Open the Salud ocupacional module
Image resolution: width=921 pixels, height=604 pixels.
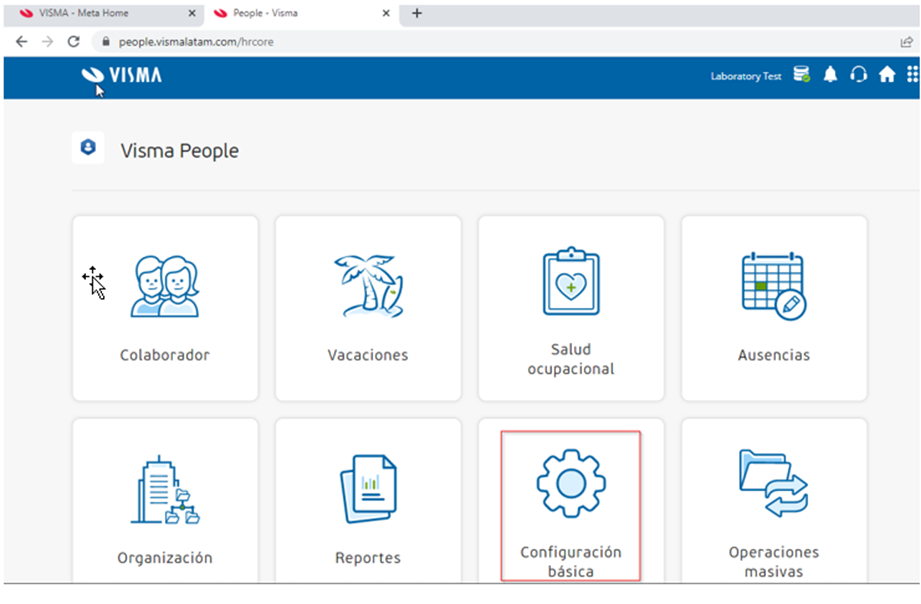570,308
